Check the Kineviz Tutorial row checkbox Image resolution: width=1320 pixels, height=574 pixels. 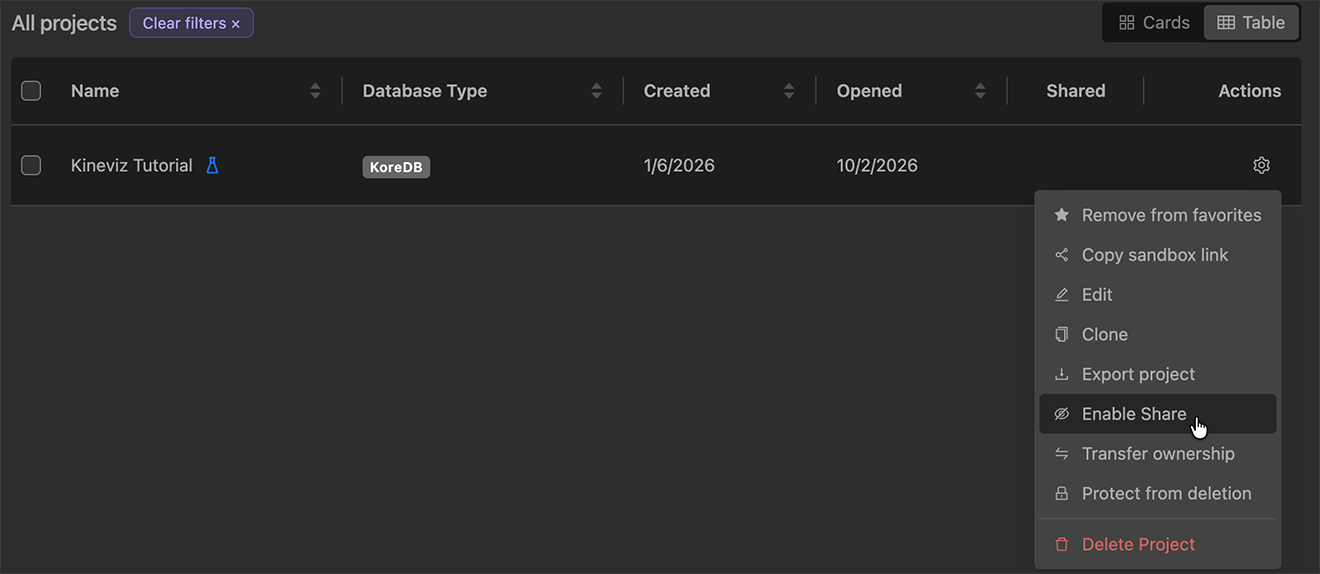point(31,165)
